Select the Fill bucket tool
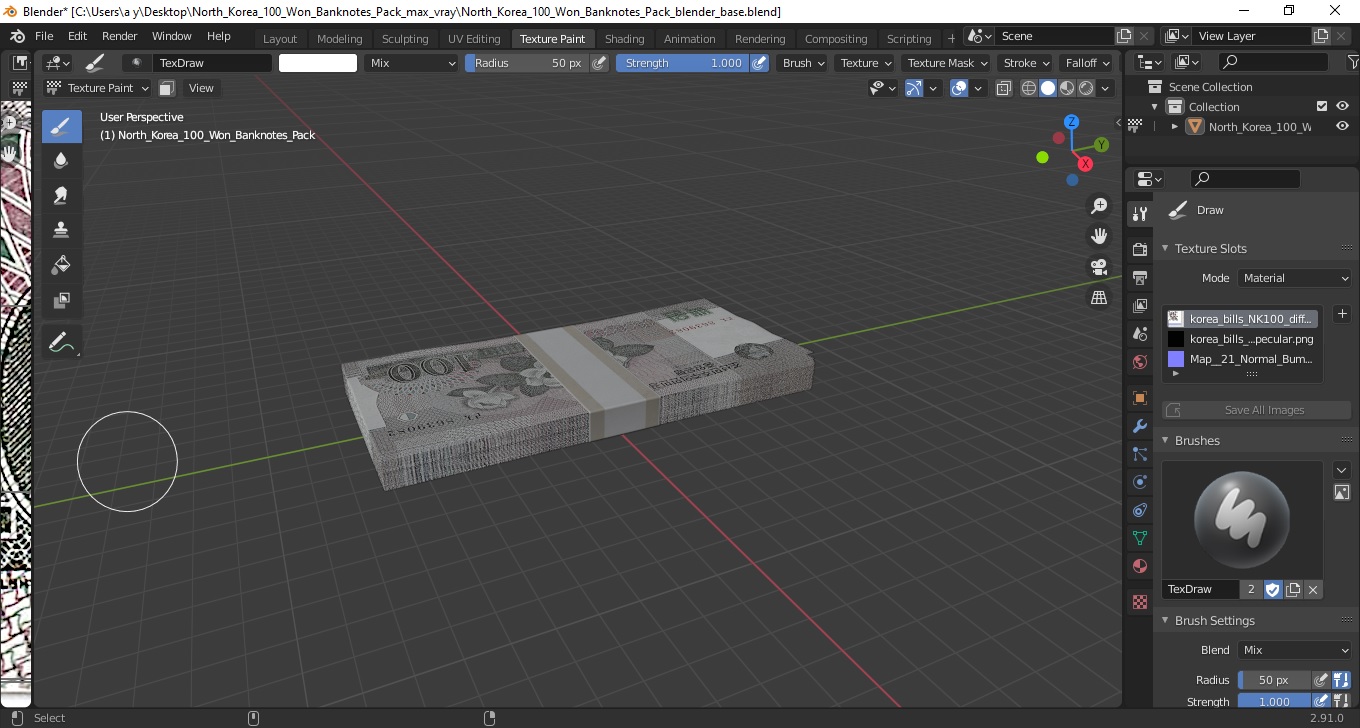 tap(61, 265)
